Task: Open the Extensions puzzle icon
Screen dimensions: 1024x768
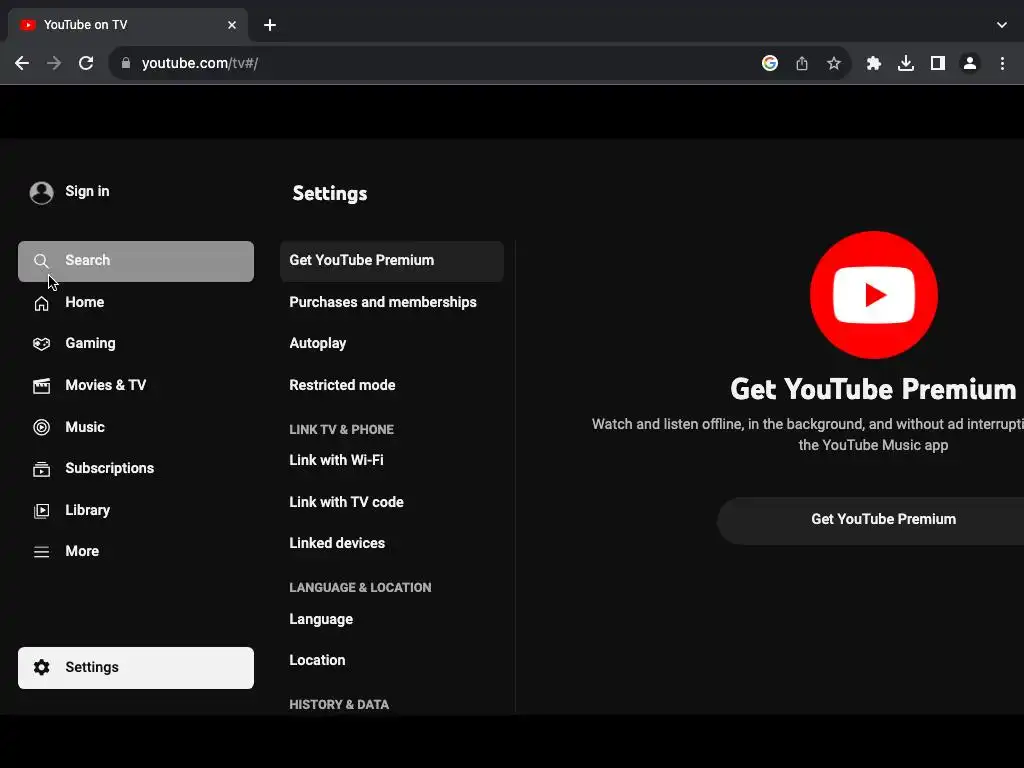Action: click(x=873, y=63)
